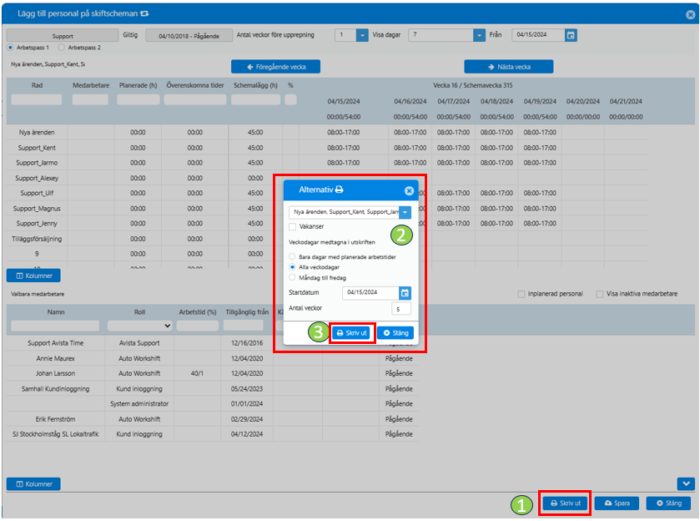700x521 pixels.
Task: Click the blue collapse chevron button
Action: coord(686,483)
